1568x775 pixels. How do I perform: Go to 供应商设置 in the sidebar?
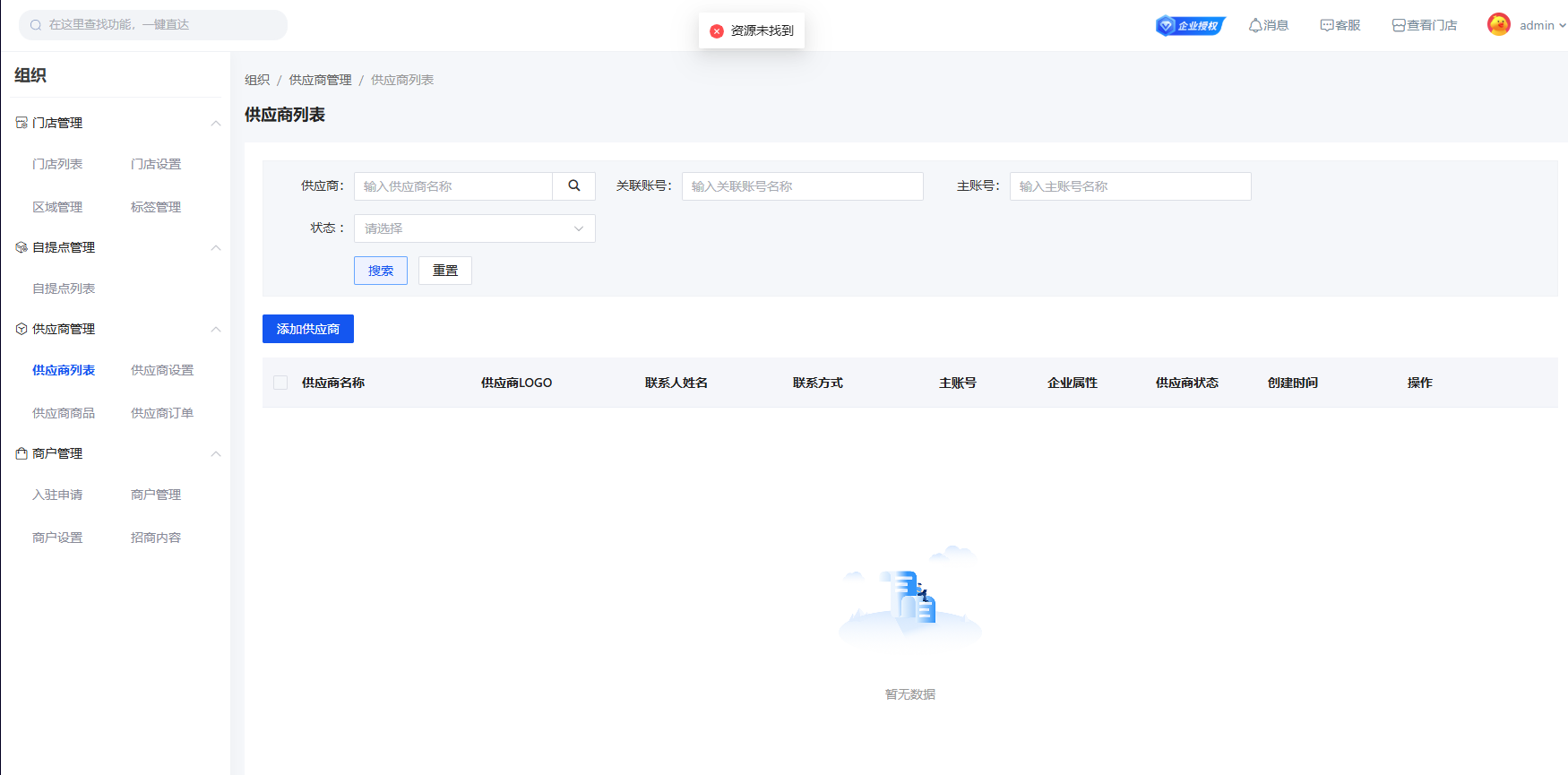pyautogui.click(x=162, y=371)
